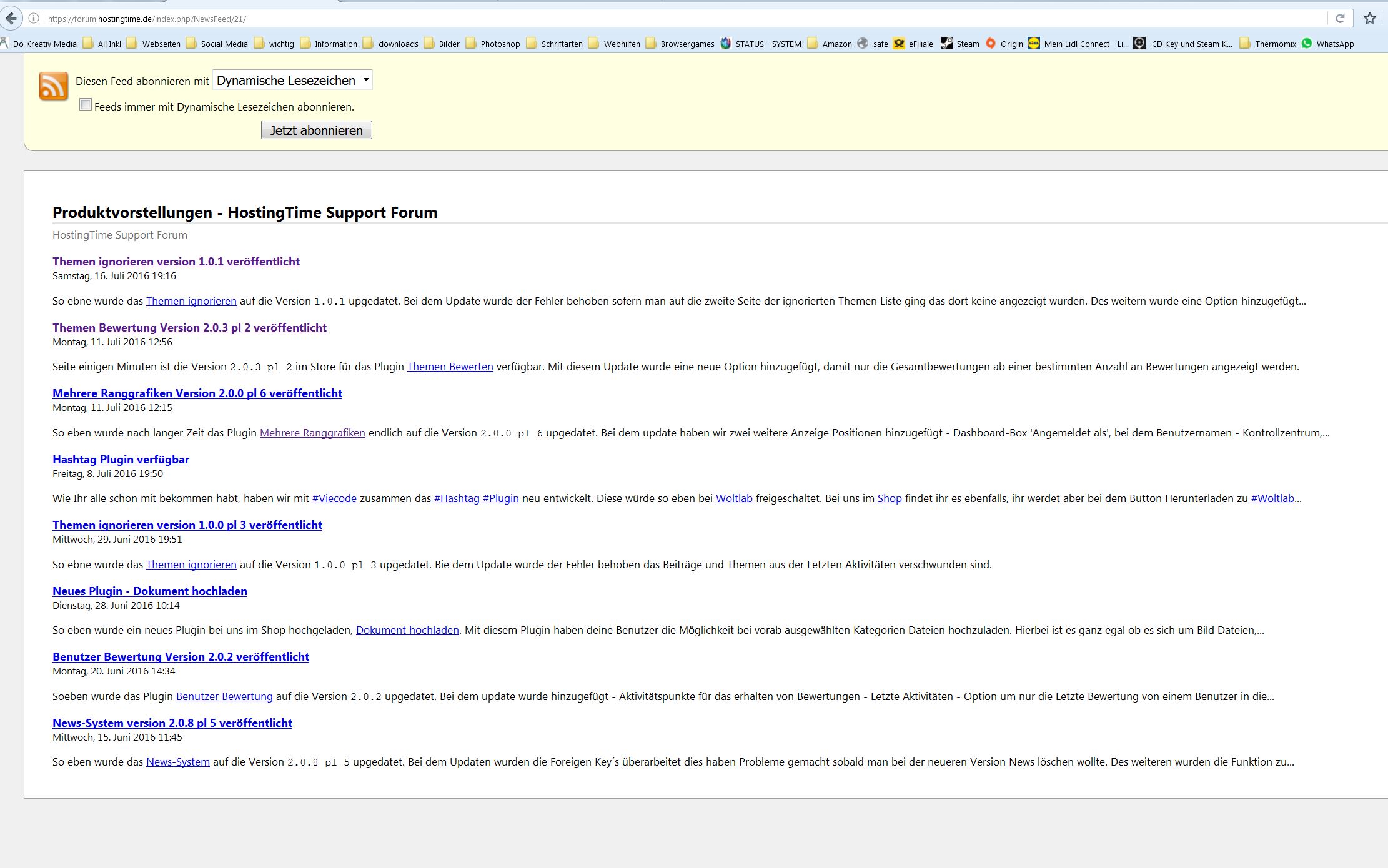
Task: Click the URL address bar field
Action: [625, 19]
